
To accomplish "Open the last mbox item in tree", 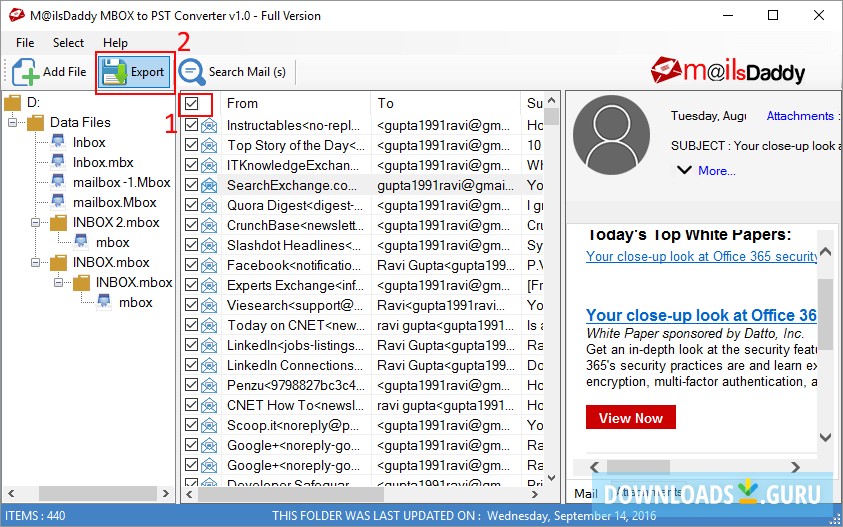I will (x=105, y=303).
